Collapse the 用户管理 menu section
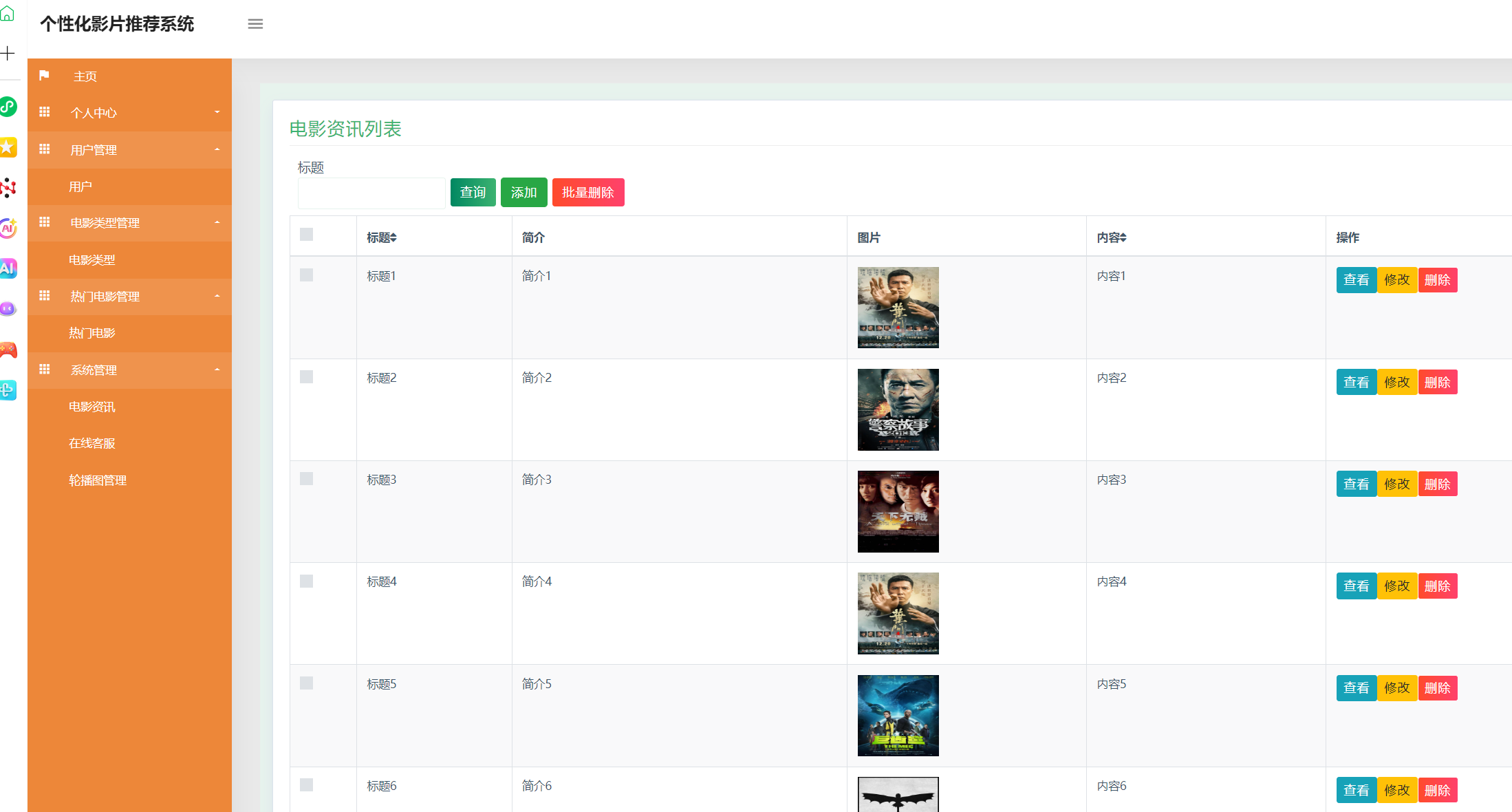 pos(217,149)
